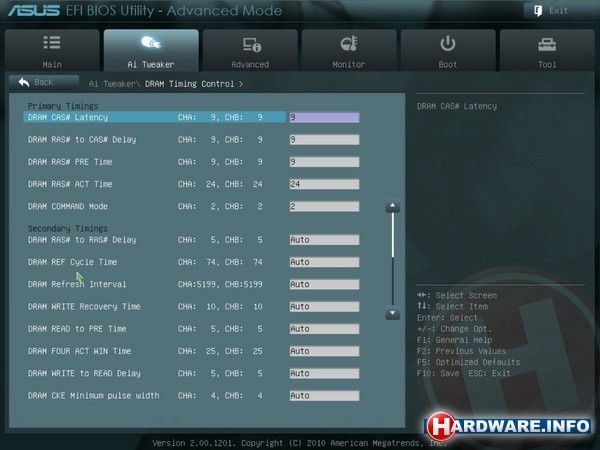
Task: Open the Monitor tab
Action: coord(349,52)
